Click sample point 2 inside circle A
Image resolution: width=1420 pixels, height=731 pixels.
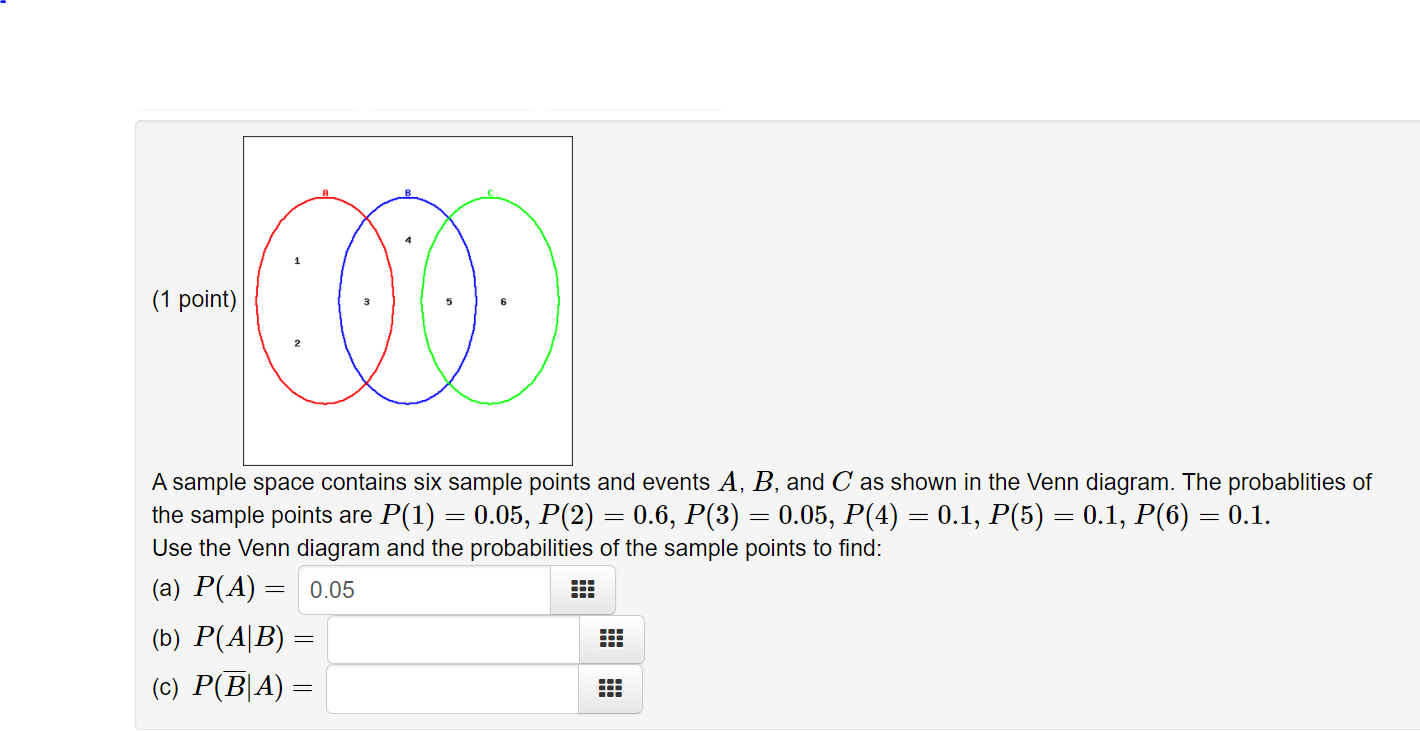pos(296,343)
